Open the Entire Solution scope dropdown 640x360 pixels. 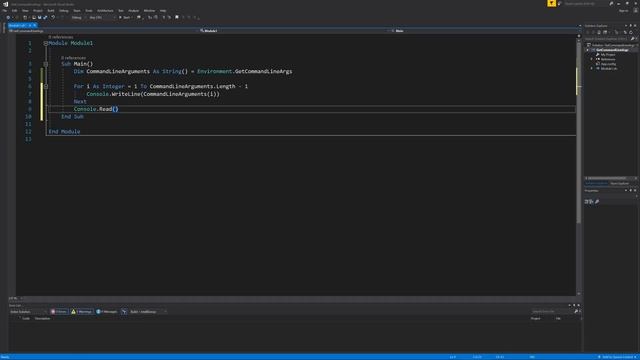click(x=28, y=312)
